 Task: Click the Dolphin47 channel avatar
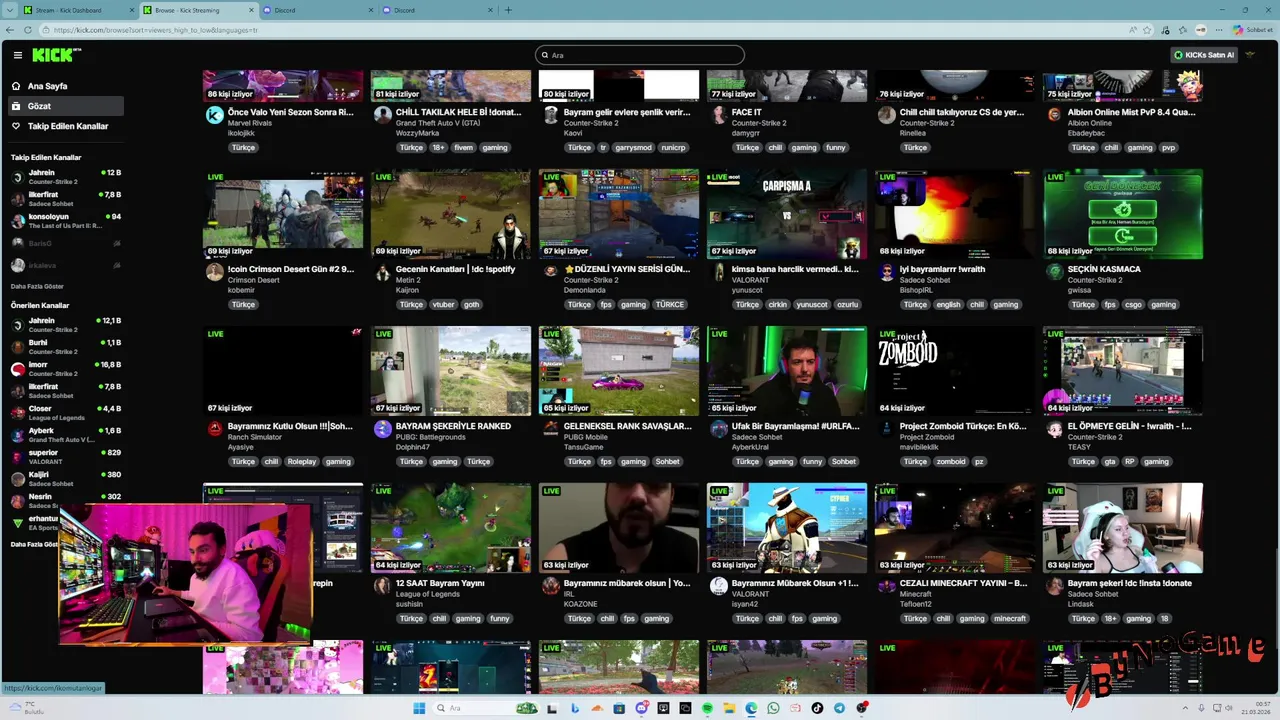click(382, 429)
